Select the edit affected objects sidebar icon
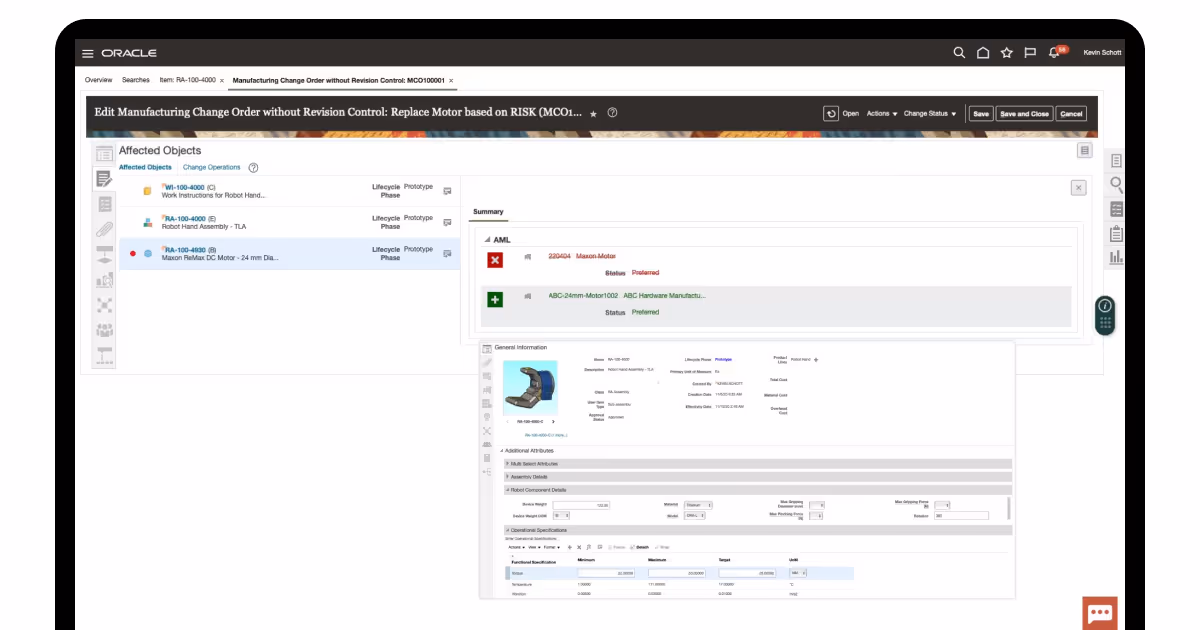This screenshot has width=1200, height=630. (x=104, y=179)
